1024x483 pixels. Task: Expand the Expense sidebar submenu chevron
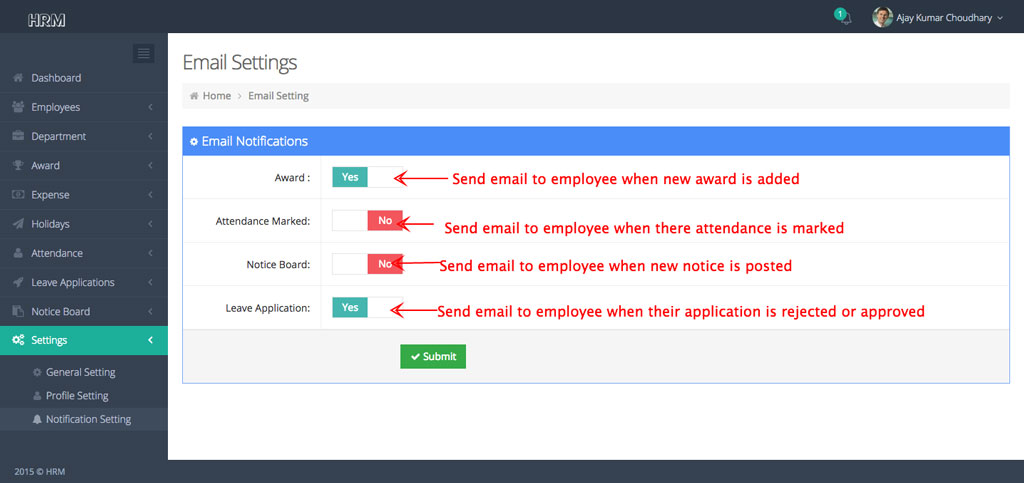(x=150, y=195)
